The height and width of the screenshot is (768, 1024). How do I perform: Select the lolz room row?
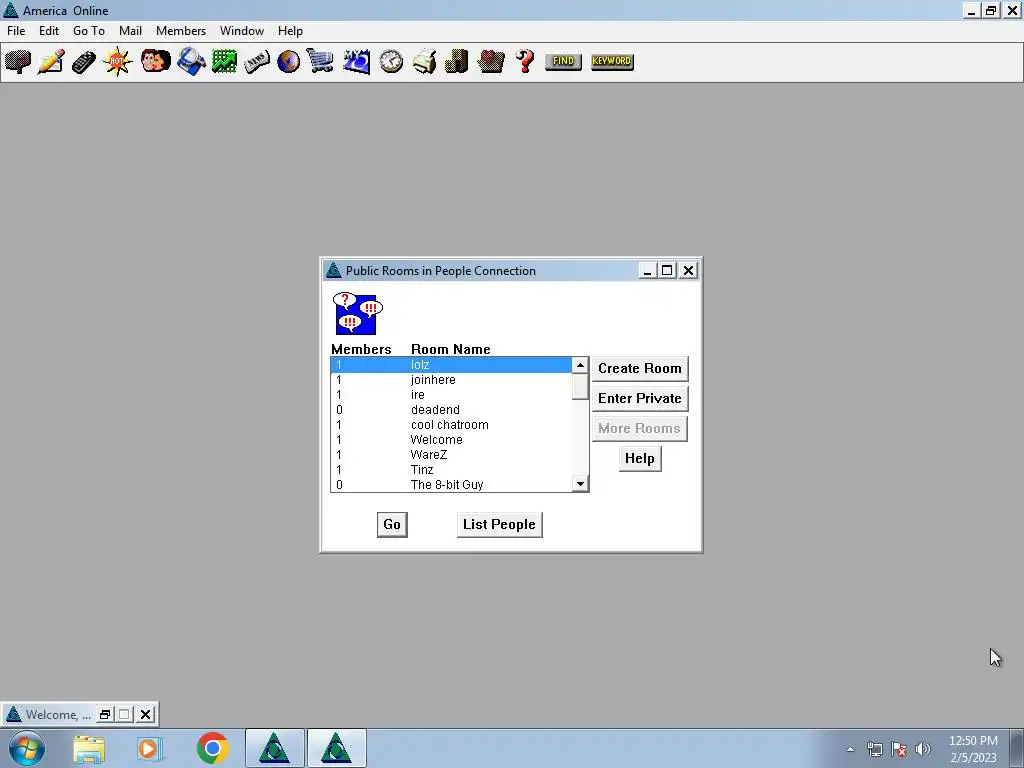(x=451, y=365)
